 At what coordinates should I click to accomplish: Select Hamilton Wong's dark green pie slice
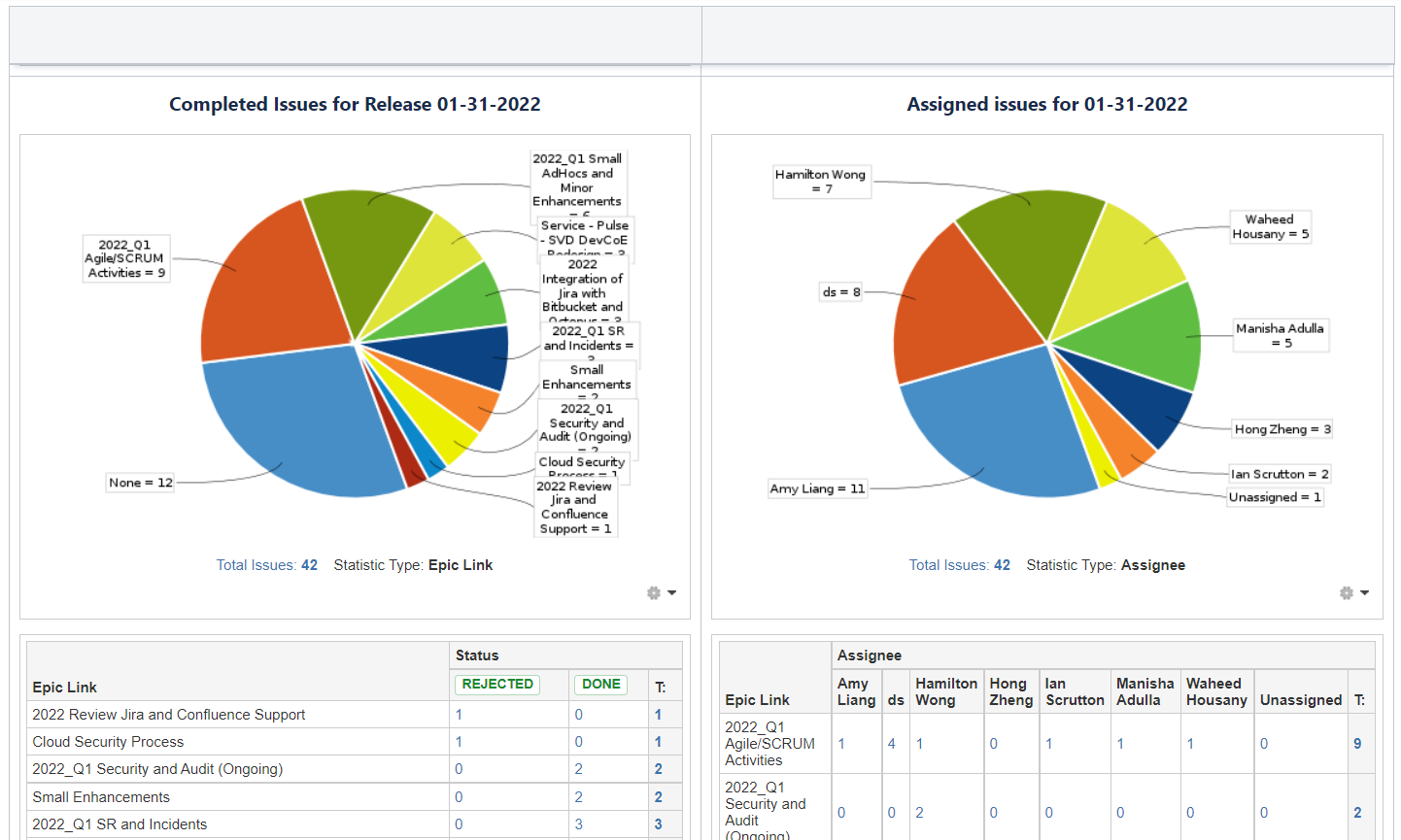coord(1030,252)
